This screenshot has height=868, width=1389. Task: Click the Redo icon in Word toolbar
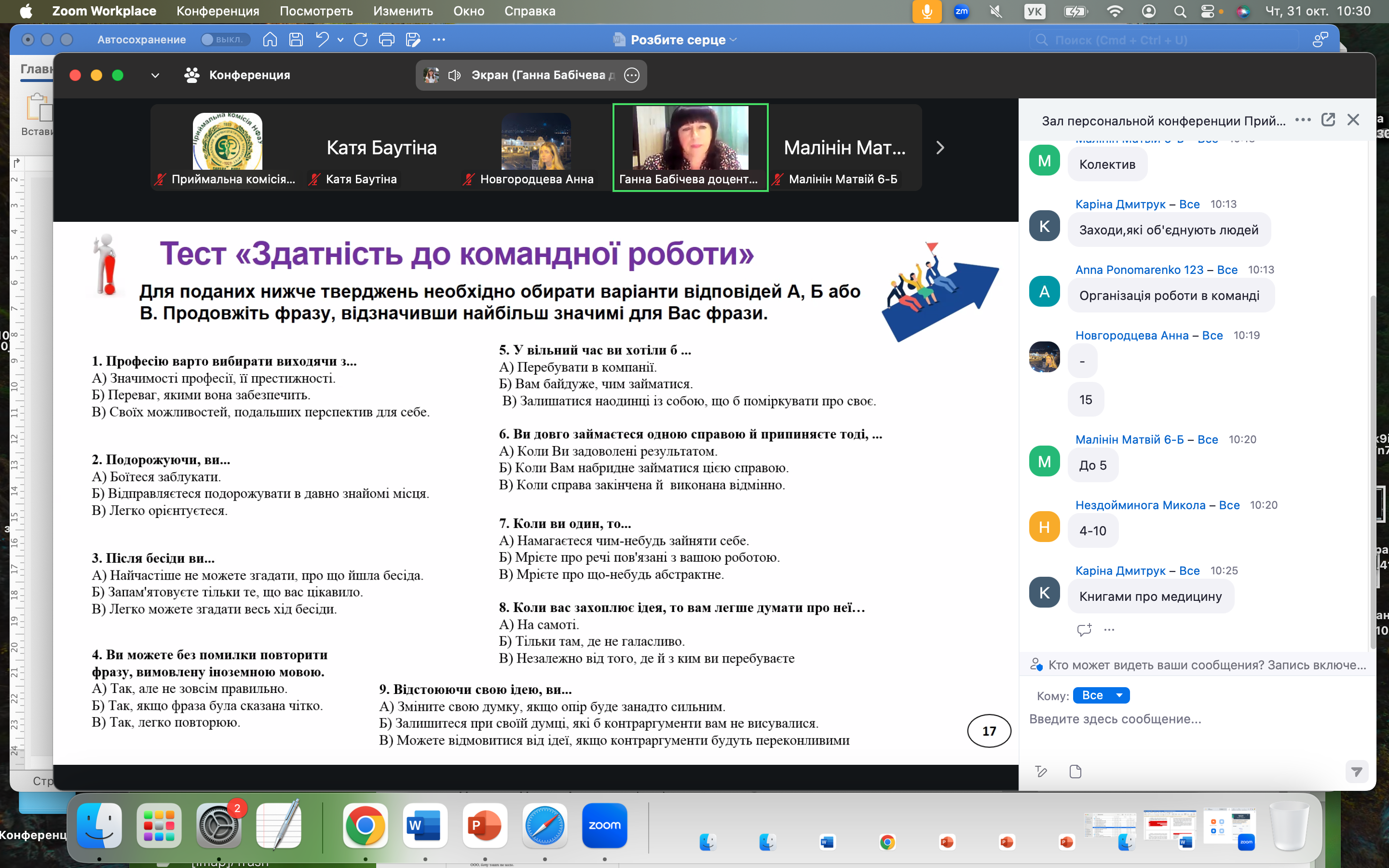[x=360, y=40]
